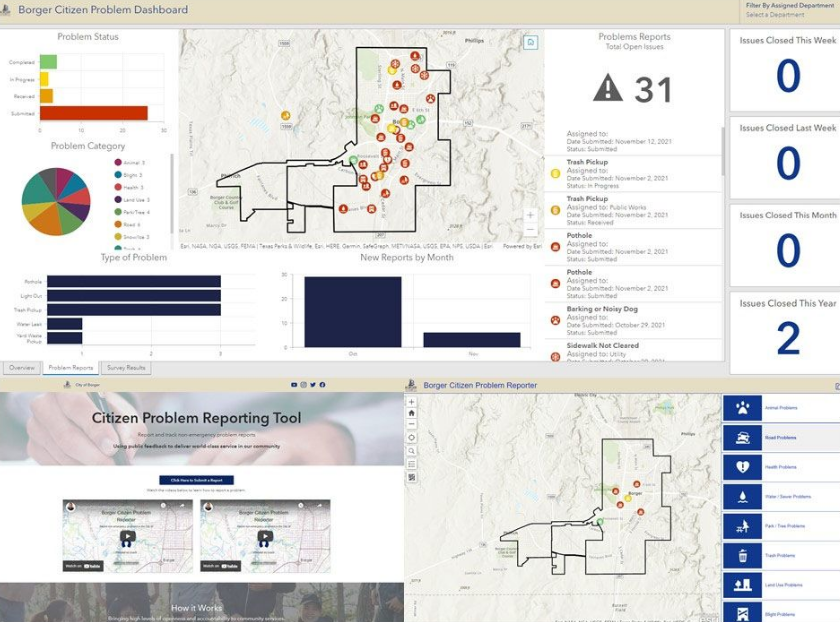
Task: Open the Reporter map search tool
Action: pos(411,451)
